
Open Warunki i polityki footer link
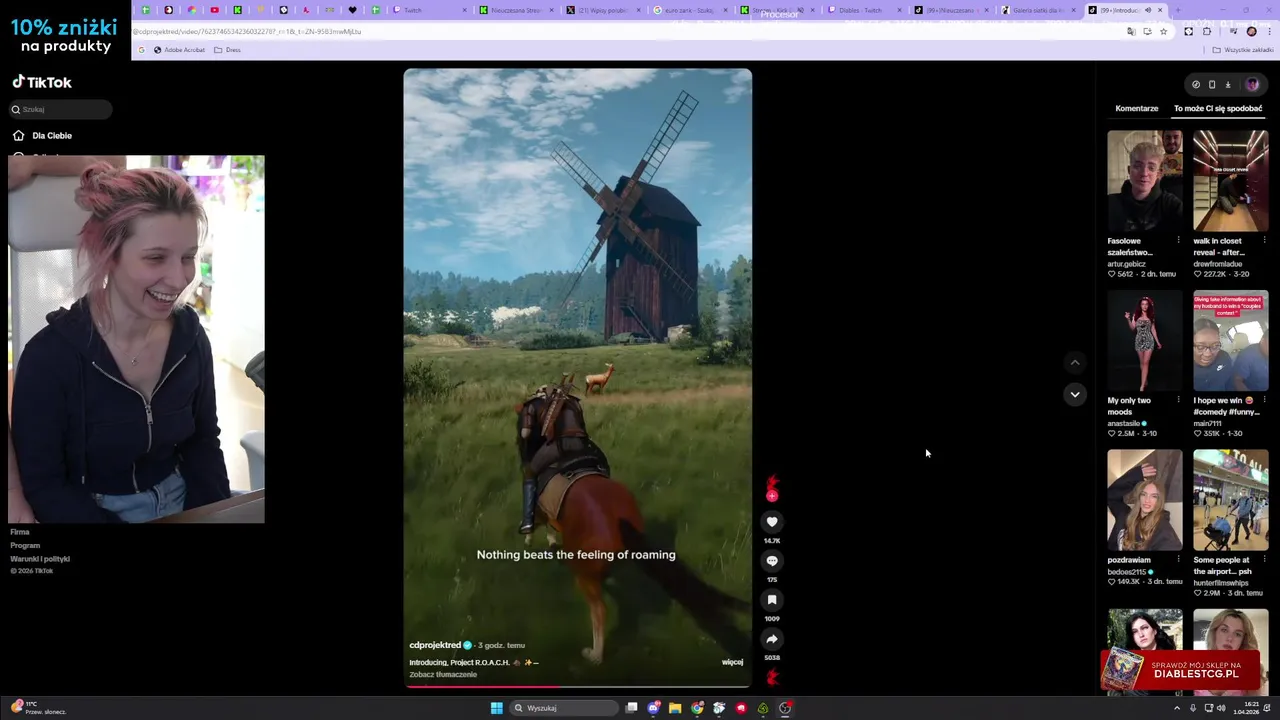coord(40,558)
